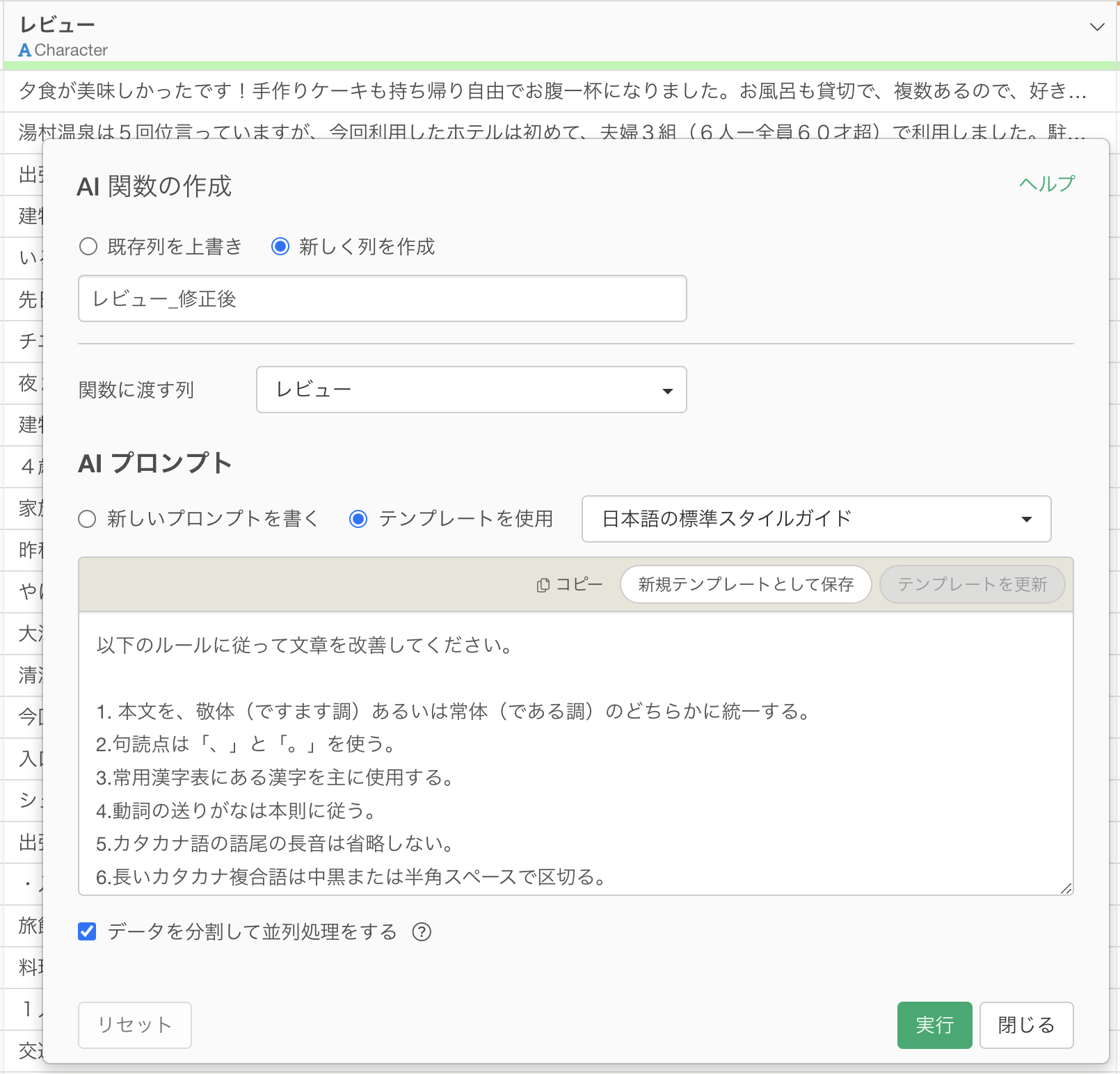Choose テンプレートを使用 radio button

[358, 519]
